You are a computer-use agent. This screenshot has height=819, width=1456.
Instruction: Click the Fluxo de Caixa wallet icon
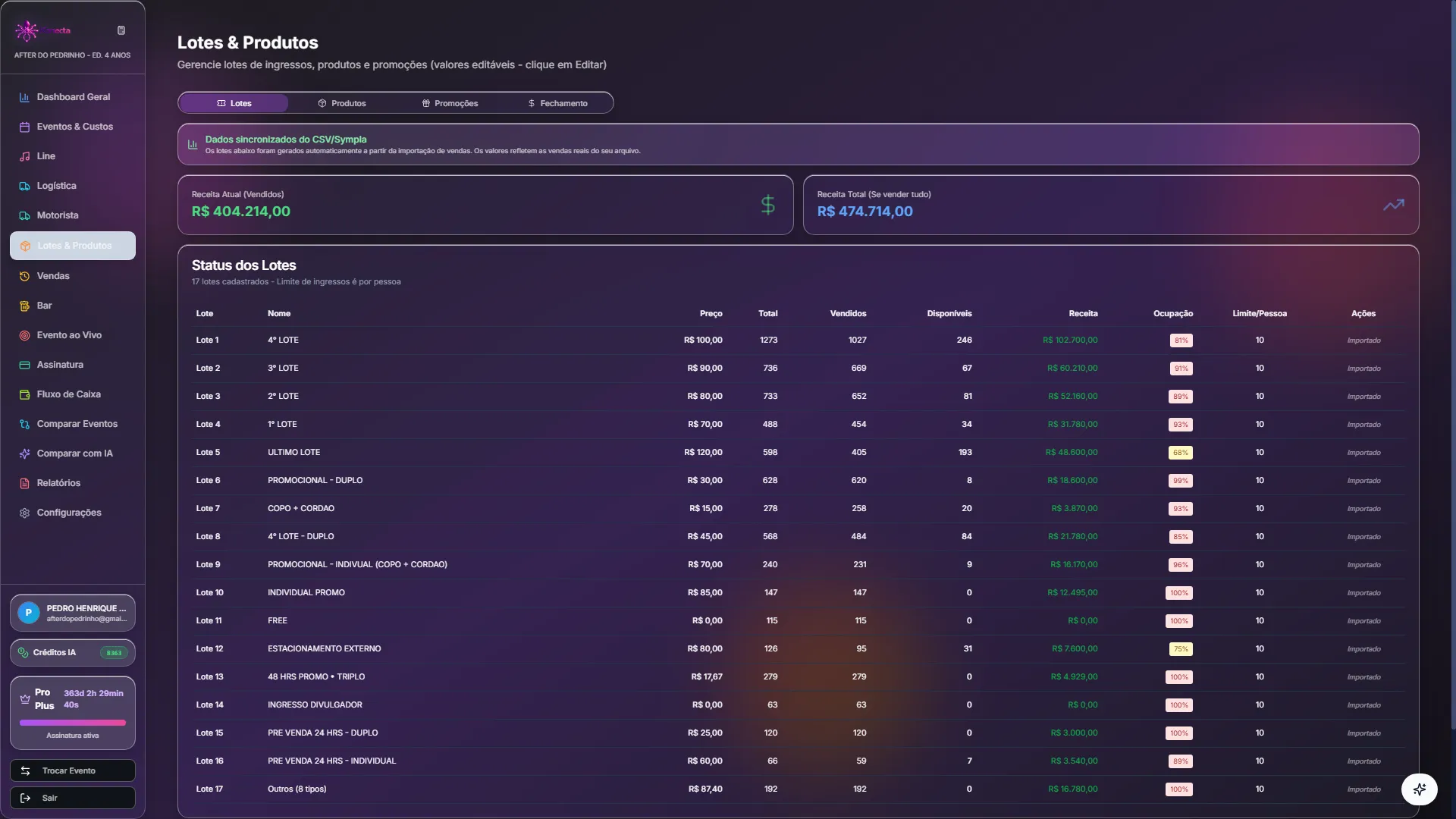click(24, 394)
